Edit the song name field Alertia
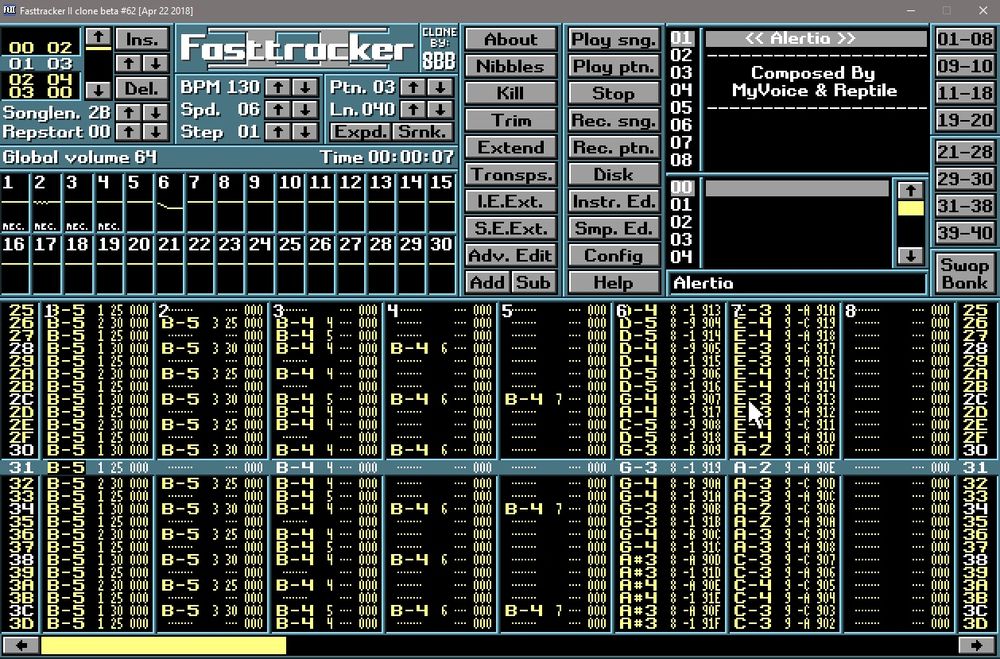1000x659 pixels. click(797, 283)
